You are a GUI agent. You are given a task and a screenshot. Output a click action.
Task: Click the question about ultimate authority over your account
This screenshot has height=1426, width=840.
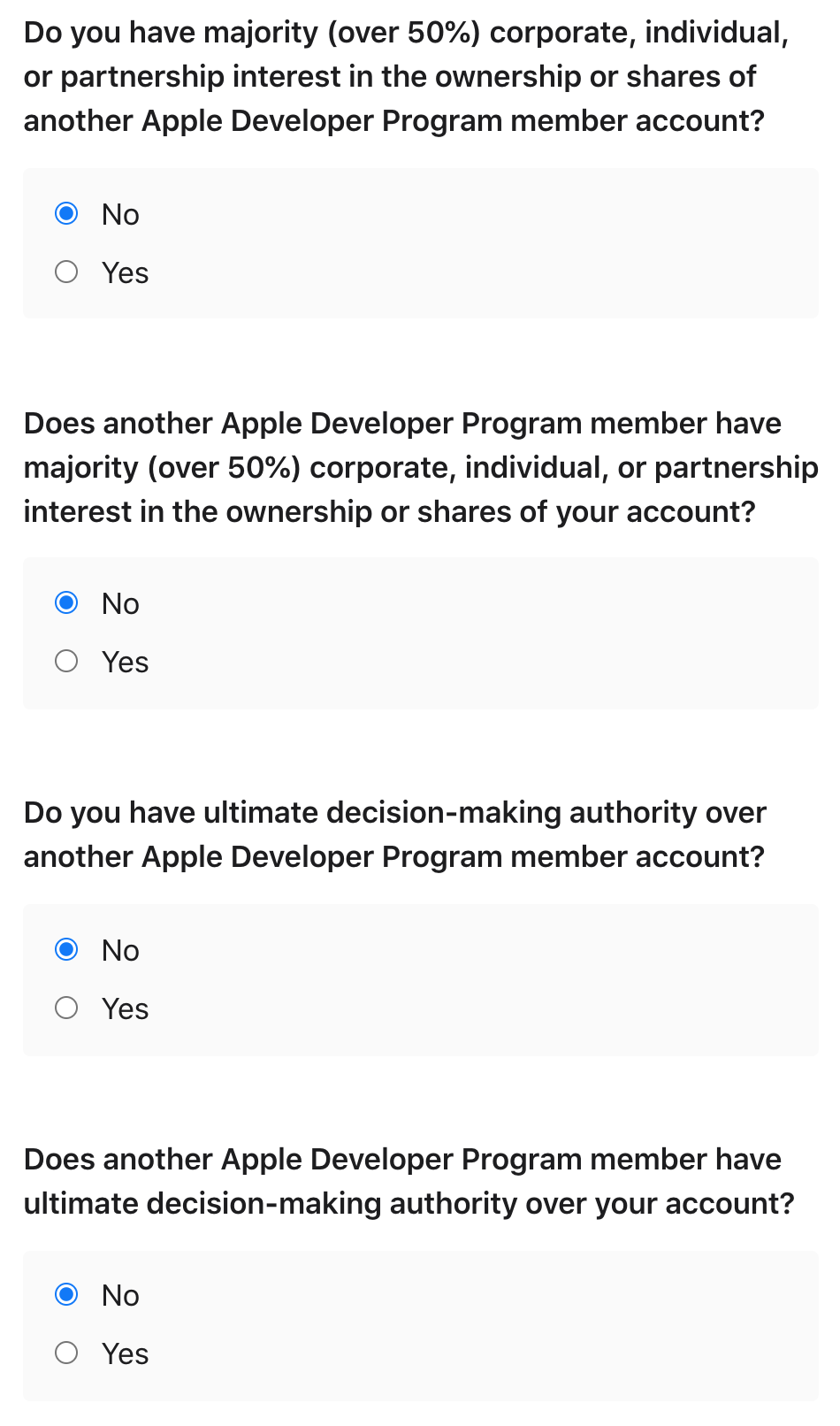pos(409,1181)
